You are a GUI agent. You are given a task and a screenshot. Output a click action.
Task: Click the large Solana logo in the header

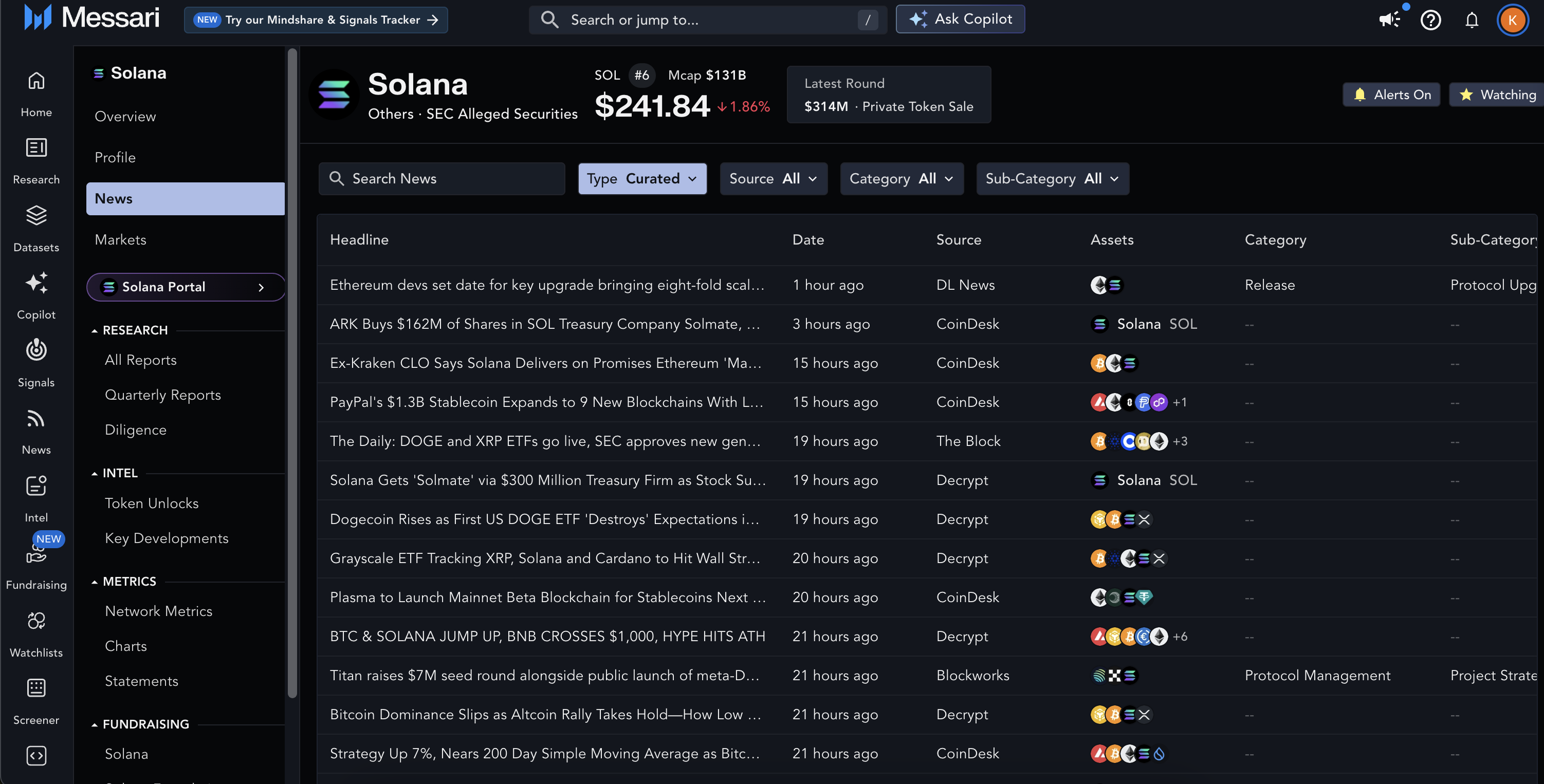[333, 95]
